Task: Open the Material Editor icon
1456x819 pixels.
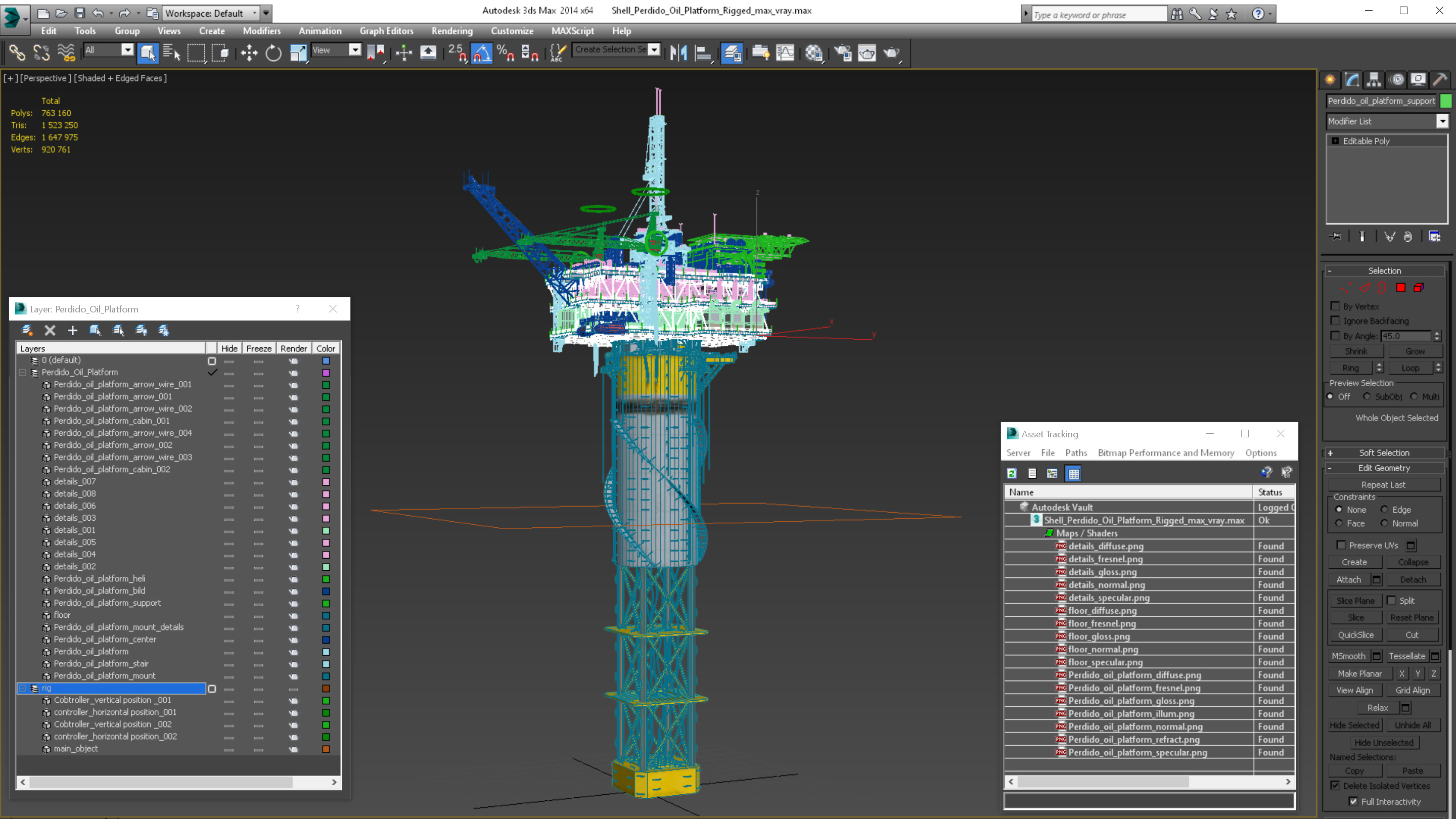Action: coord(814,53)
